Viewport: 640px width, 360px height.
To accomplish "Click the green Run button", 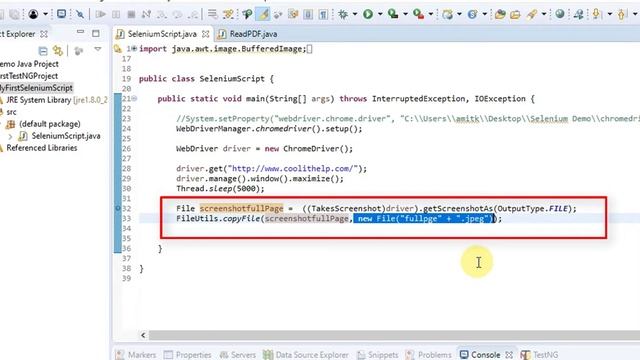I will tap(368, 15).
